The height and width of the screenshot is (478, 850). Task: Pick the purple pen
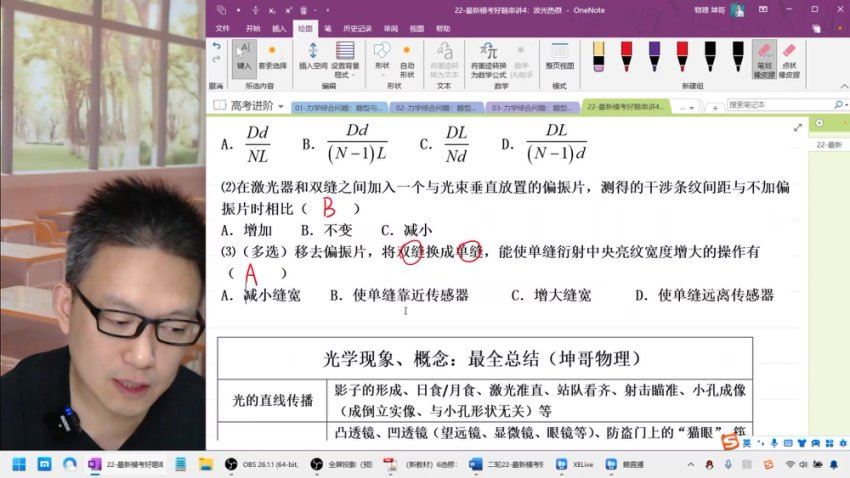(x=654, y=56)
